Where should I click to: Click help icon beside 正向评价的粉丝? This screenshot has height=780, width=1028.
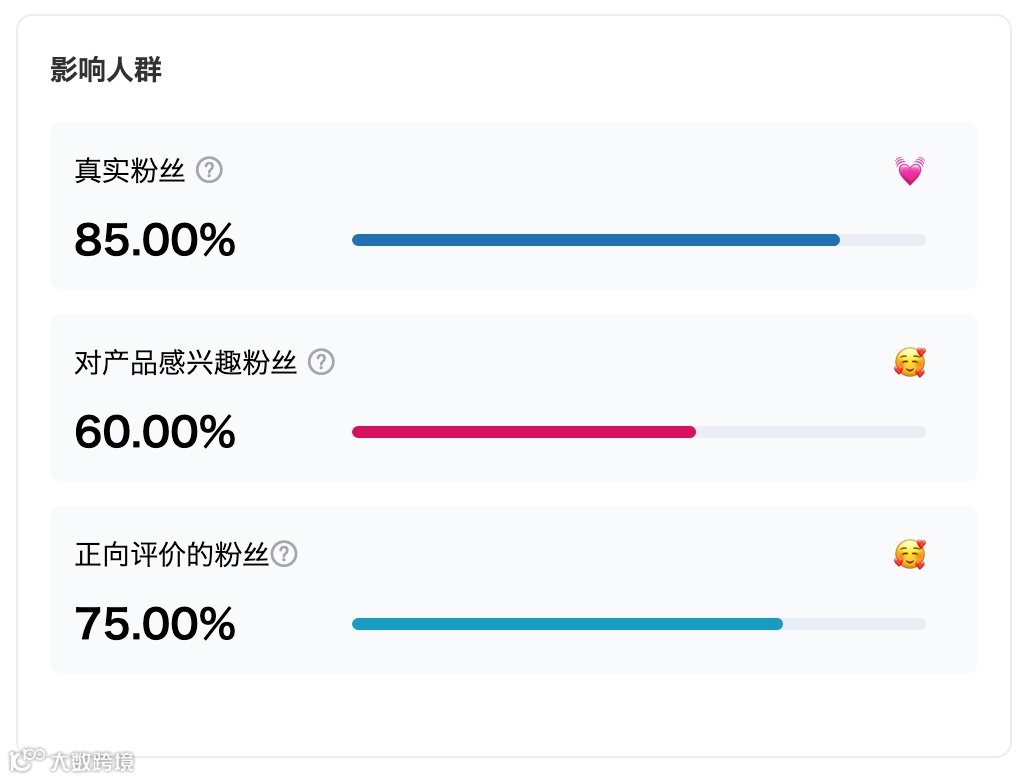point(285,554)
